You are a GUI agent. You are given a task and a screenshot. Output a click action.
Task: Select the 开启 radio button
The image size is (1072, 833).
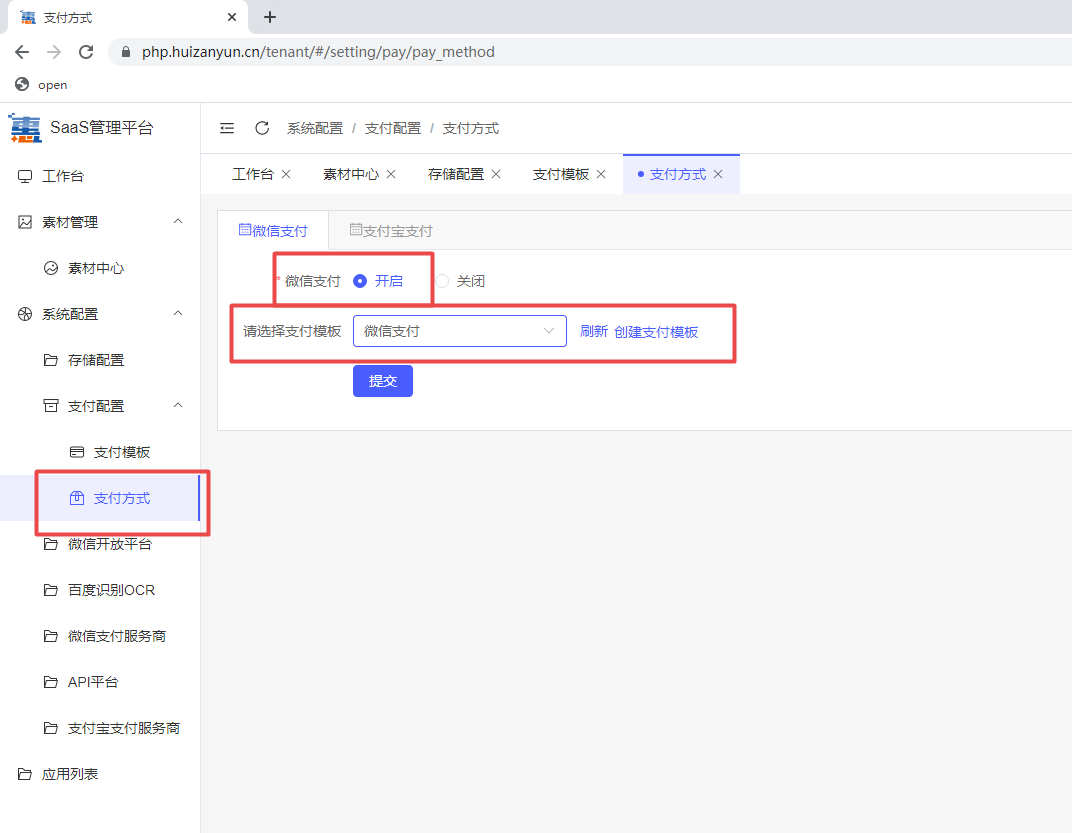360,281
